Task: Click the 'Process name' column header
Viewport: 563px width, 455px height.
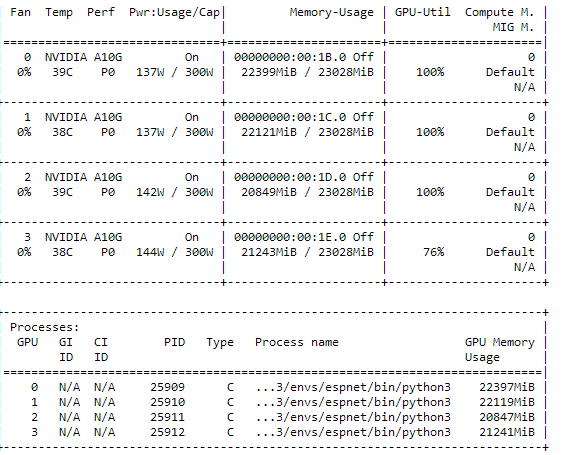Action: pos(297,342)
